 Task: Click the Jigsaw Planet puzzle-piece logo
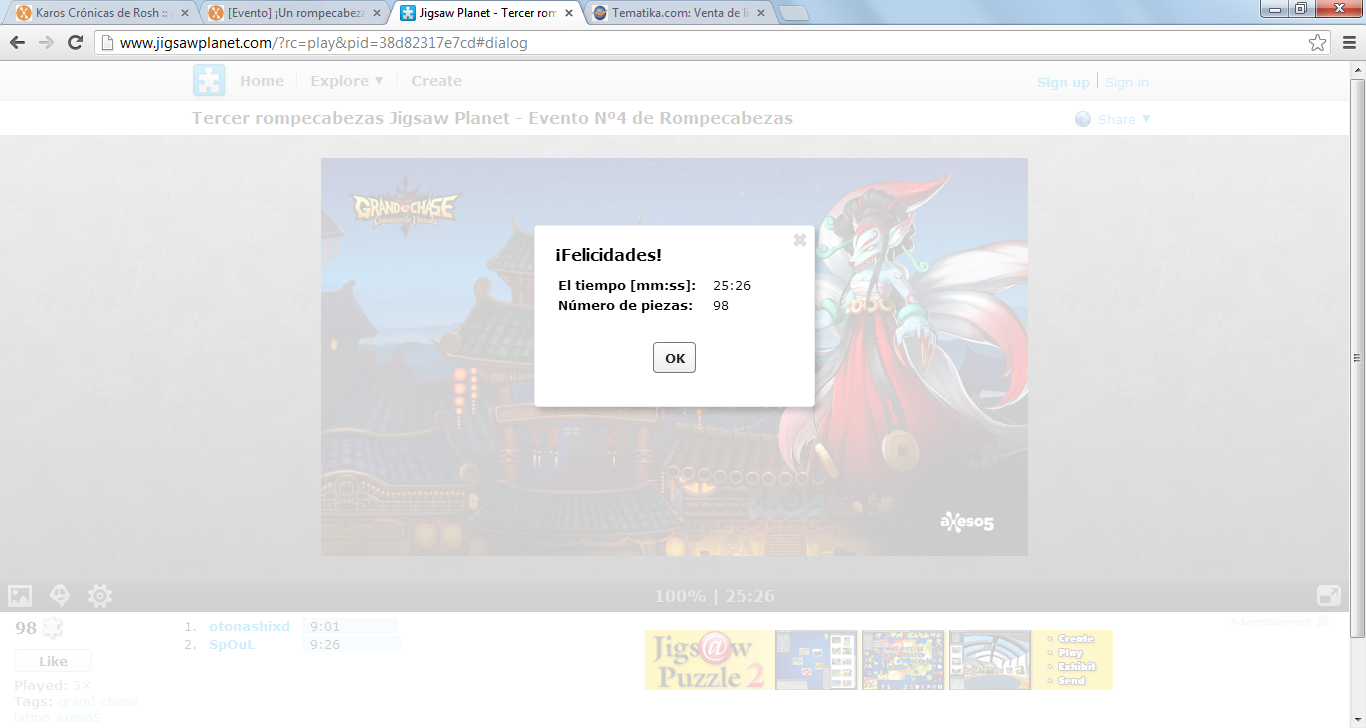click(209, 81)
